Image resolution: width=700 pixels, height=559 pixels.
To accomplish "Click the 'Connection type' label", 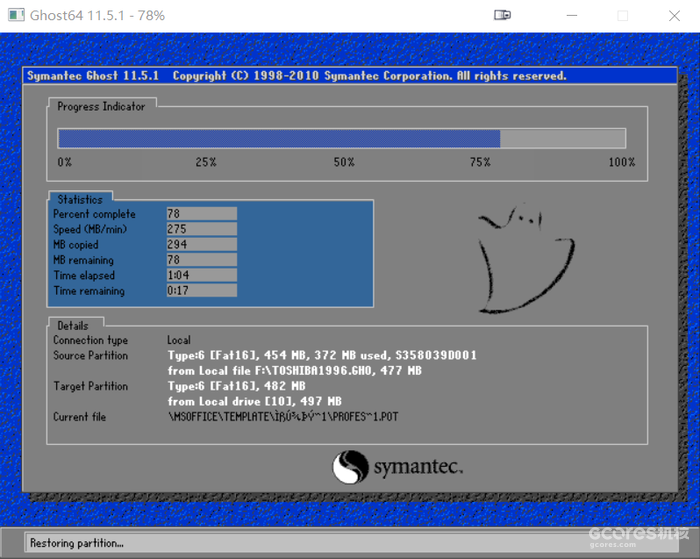I will click(x=91, y=340).
